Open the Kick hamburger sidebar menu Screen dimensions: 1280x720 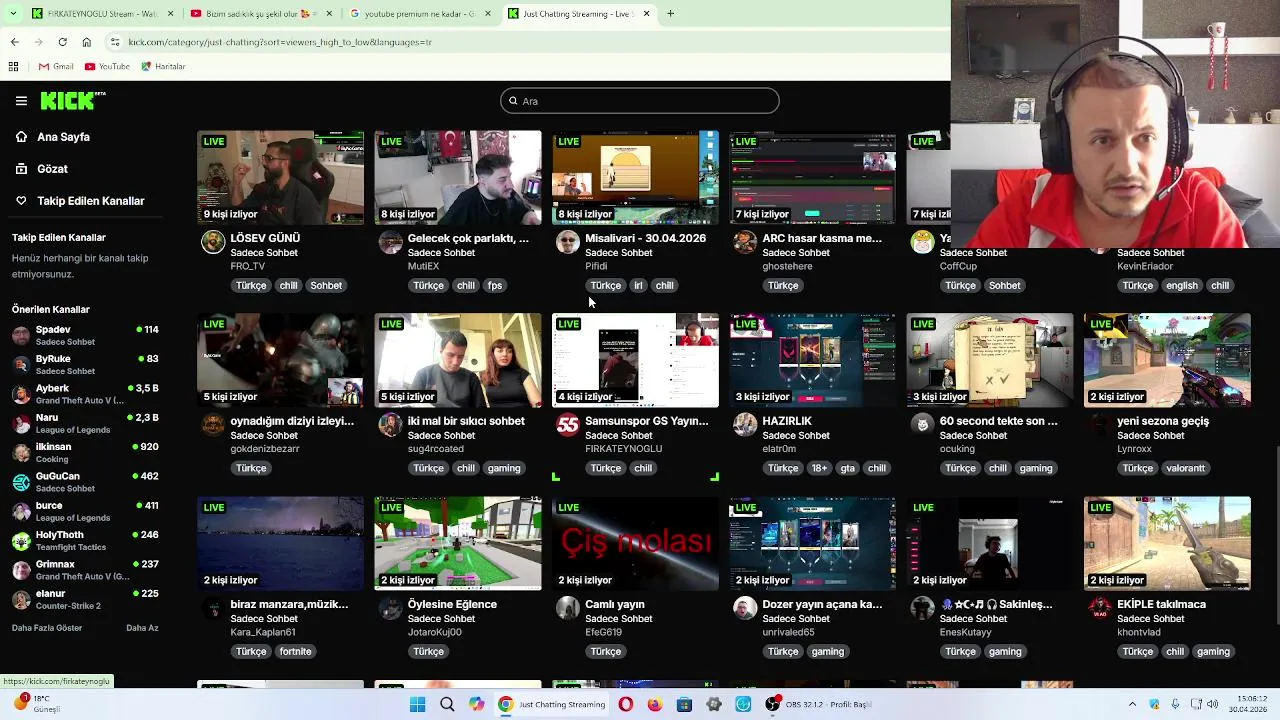pos(21,101)
